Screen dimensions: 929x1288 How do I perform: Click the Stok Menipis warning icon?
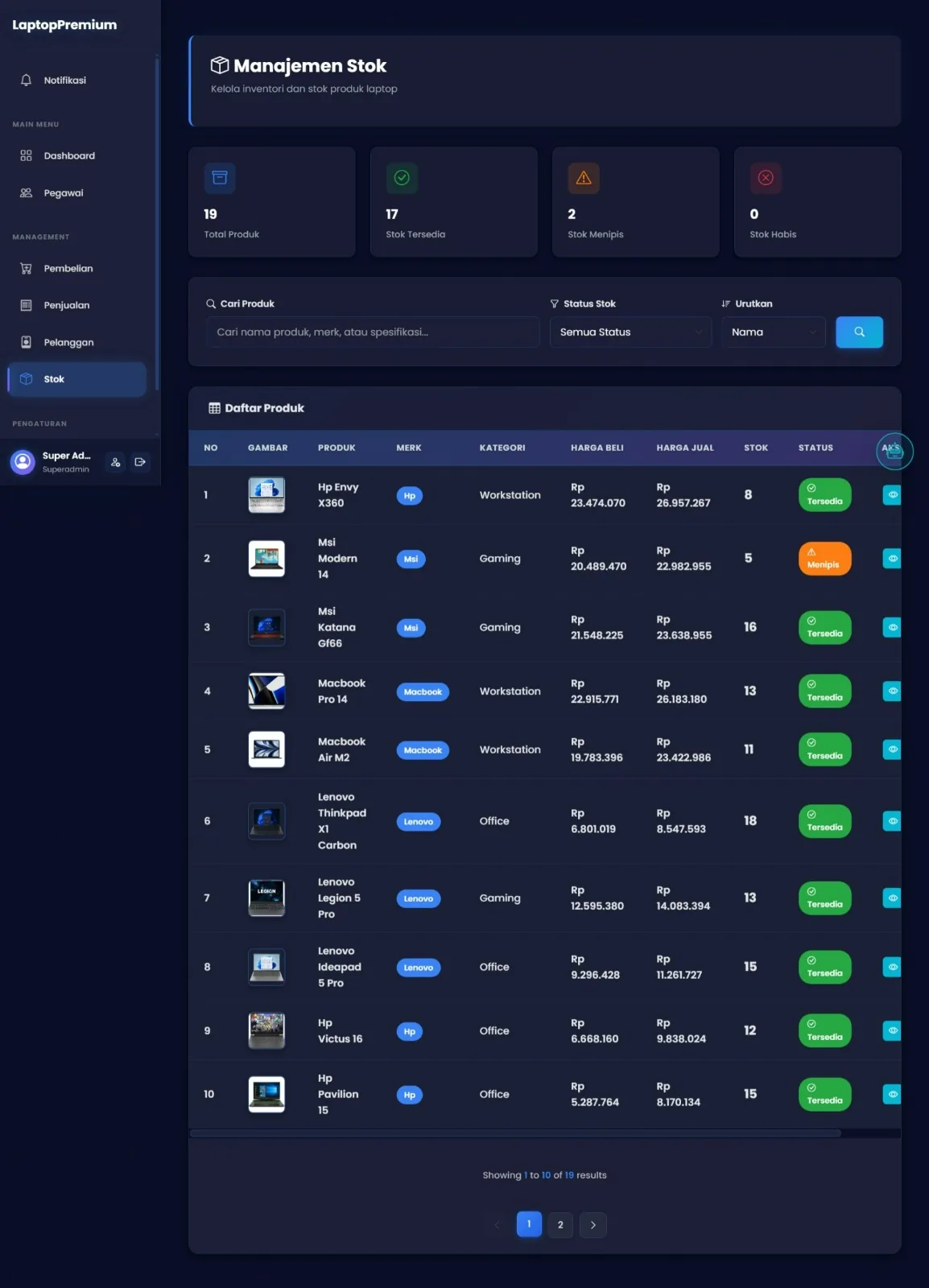point(584,178)
